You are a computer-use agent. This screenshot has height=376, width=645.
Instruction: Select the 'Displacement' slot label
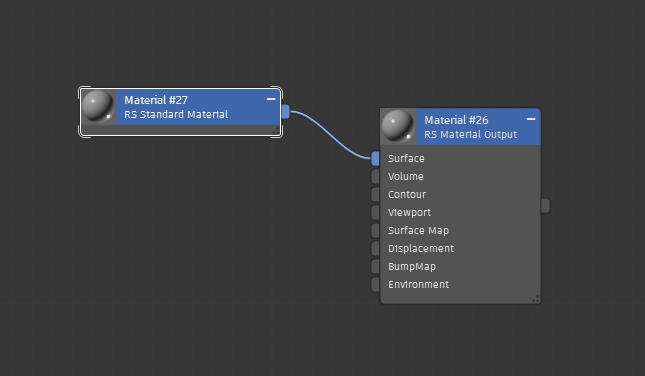click(421, 248)
